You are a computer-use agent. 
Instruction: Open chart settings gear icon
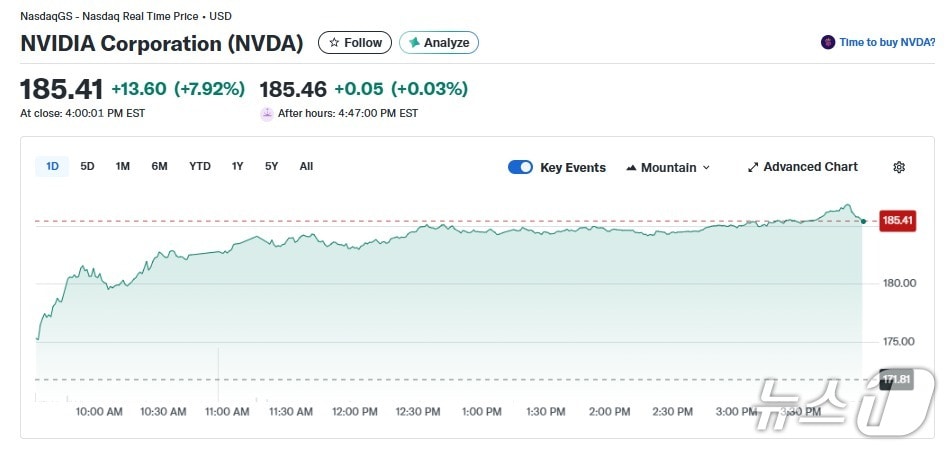tap(899, 167)
